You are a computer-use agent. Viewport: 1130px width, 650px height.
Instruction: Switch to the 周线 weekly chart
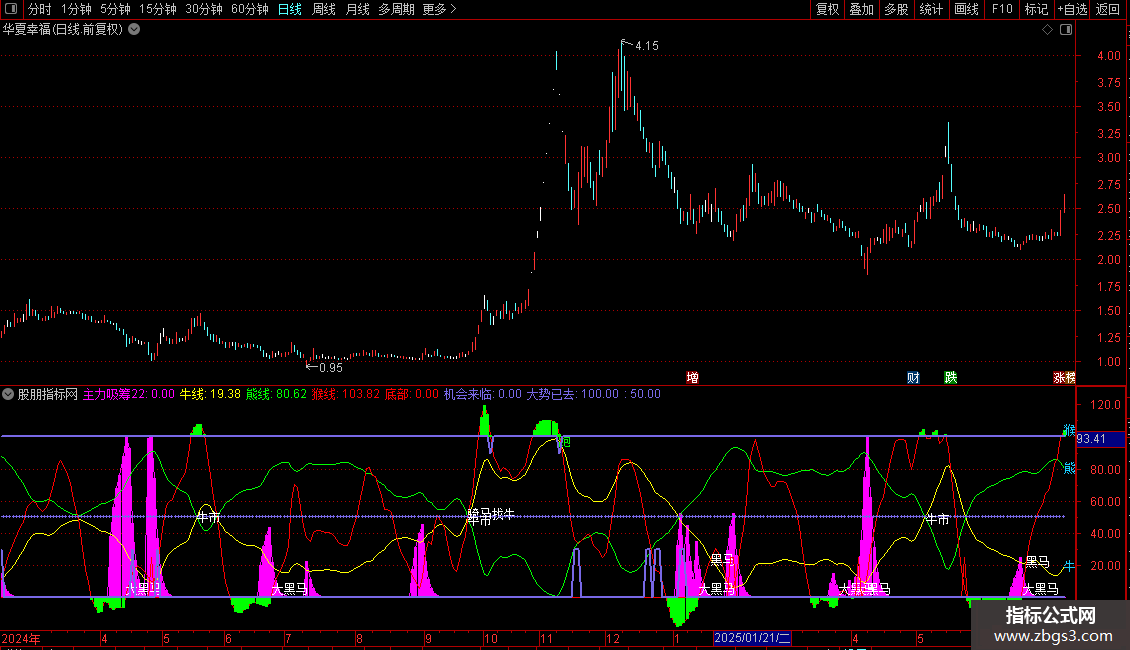coord(324,9)
